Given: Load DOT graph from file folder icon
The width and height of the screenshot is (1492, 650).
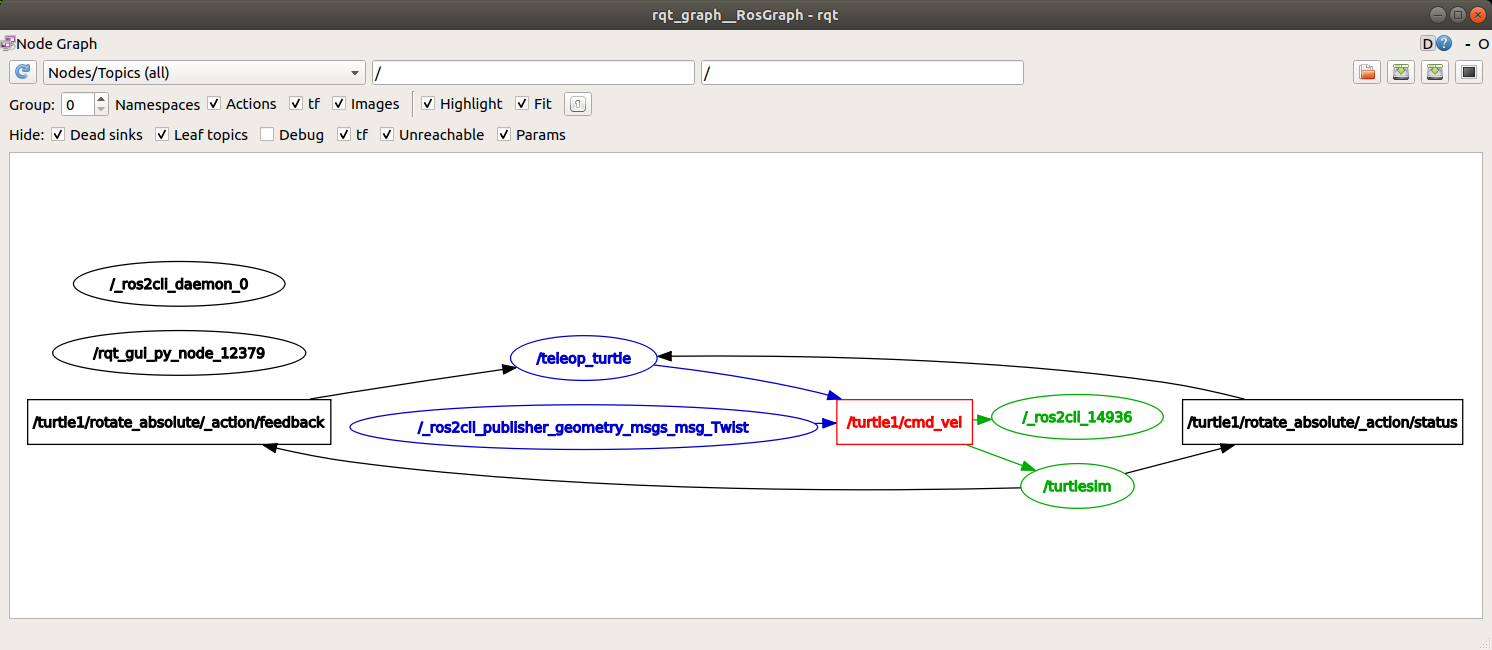Looking at the screenshot, I should (1367, 72).
